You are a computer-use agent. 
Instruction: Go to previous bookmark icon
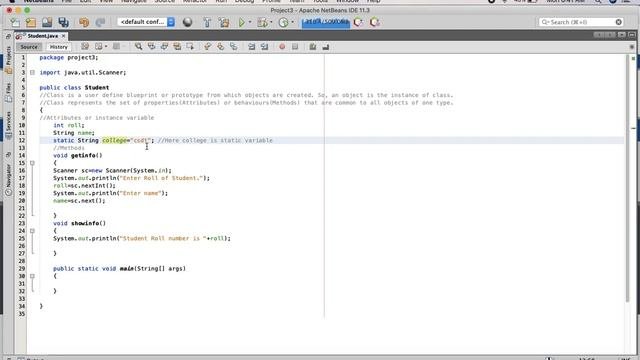(x=208, y=47)
